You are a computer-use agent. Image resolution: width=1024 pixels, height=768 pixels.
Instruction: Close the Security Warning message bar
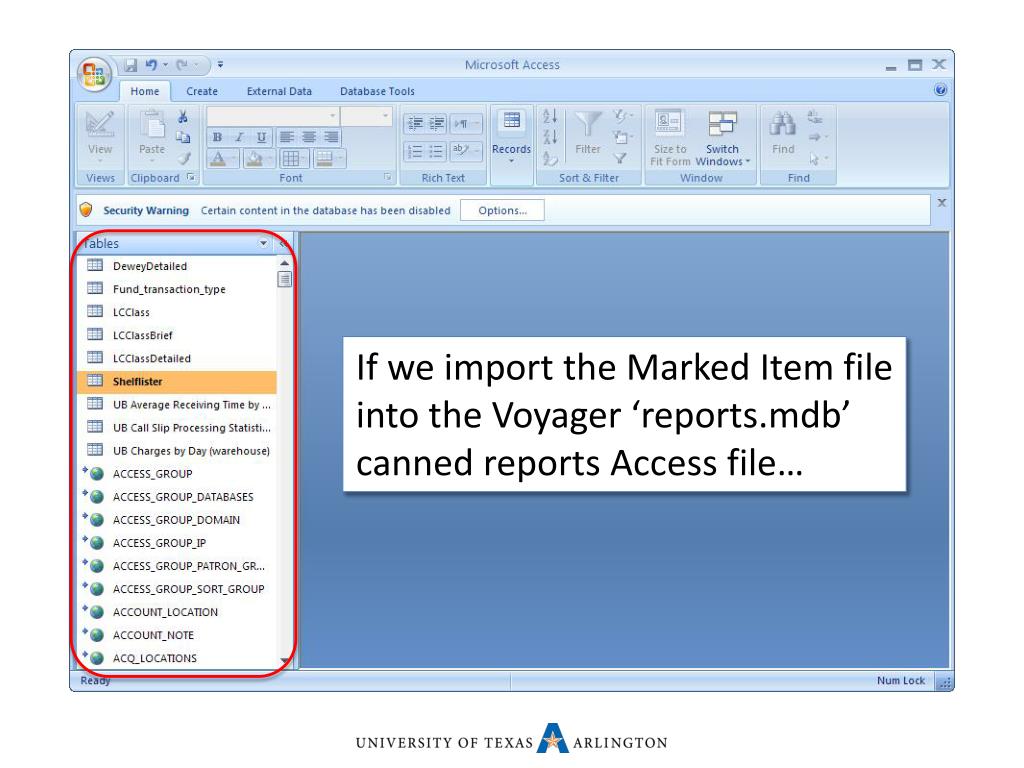click(942, 203)
